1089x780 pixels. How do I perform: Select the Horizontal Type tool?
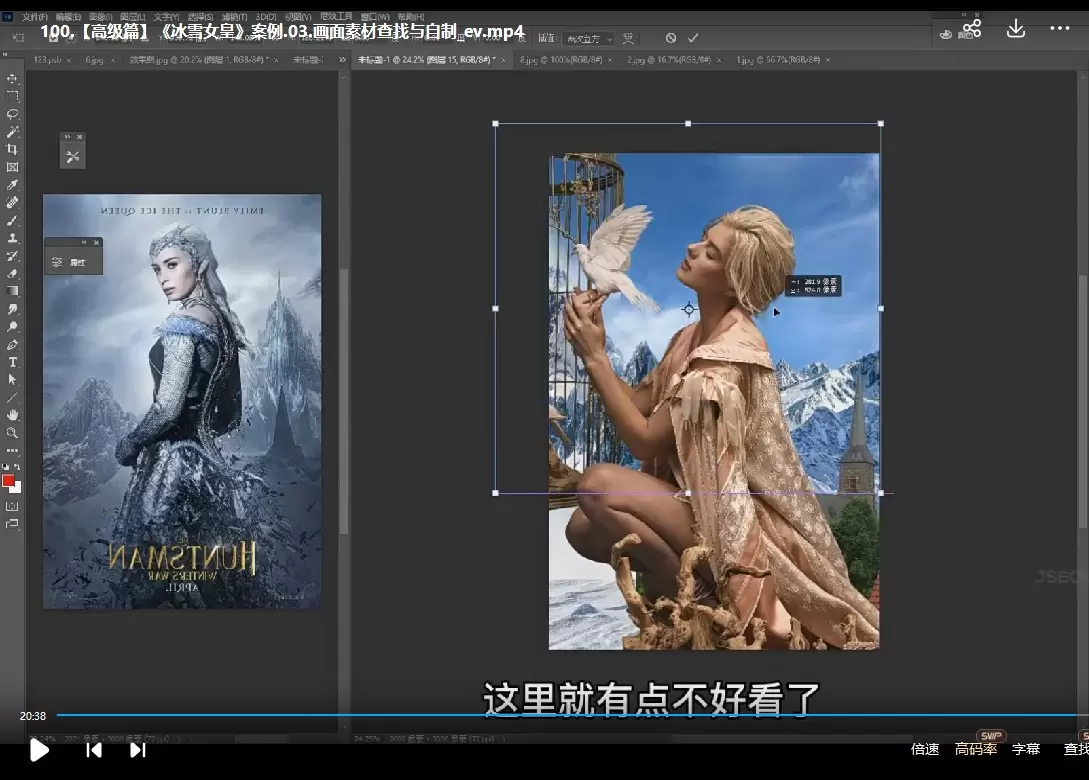[12, 362]
